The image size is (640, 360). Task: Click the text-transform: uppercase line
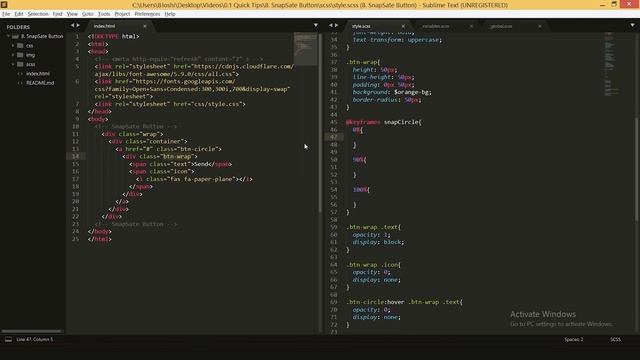pos(397,40)
